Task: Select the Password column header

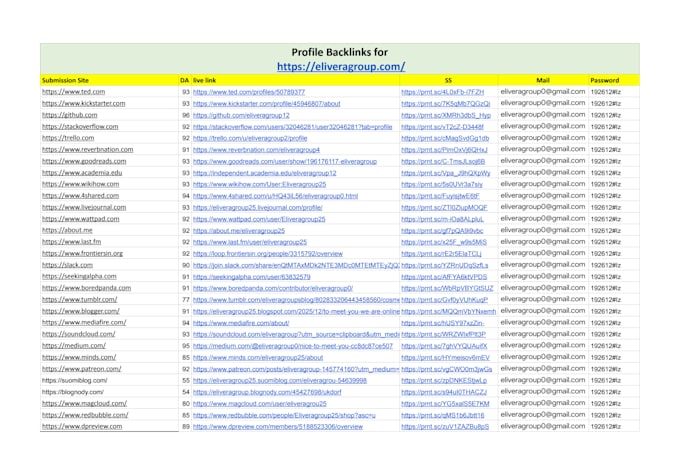Action: [605, 80]
